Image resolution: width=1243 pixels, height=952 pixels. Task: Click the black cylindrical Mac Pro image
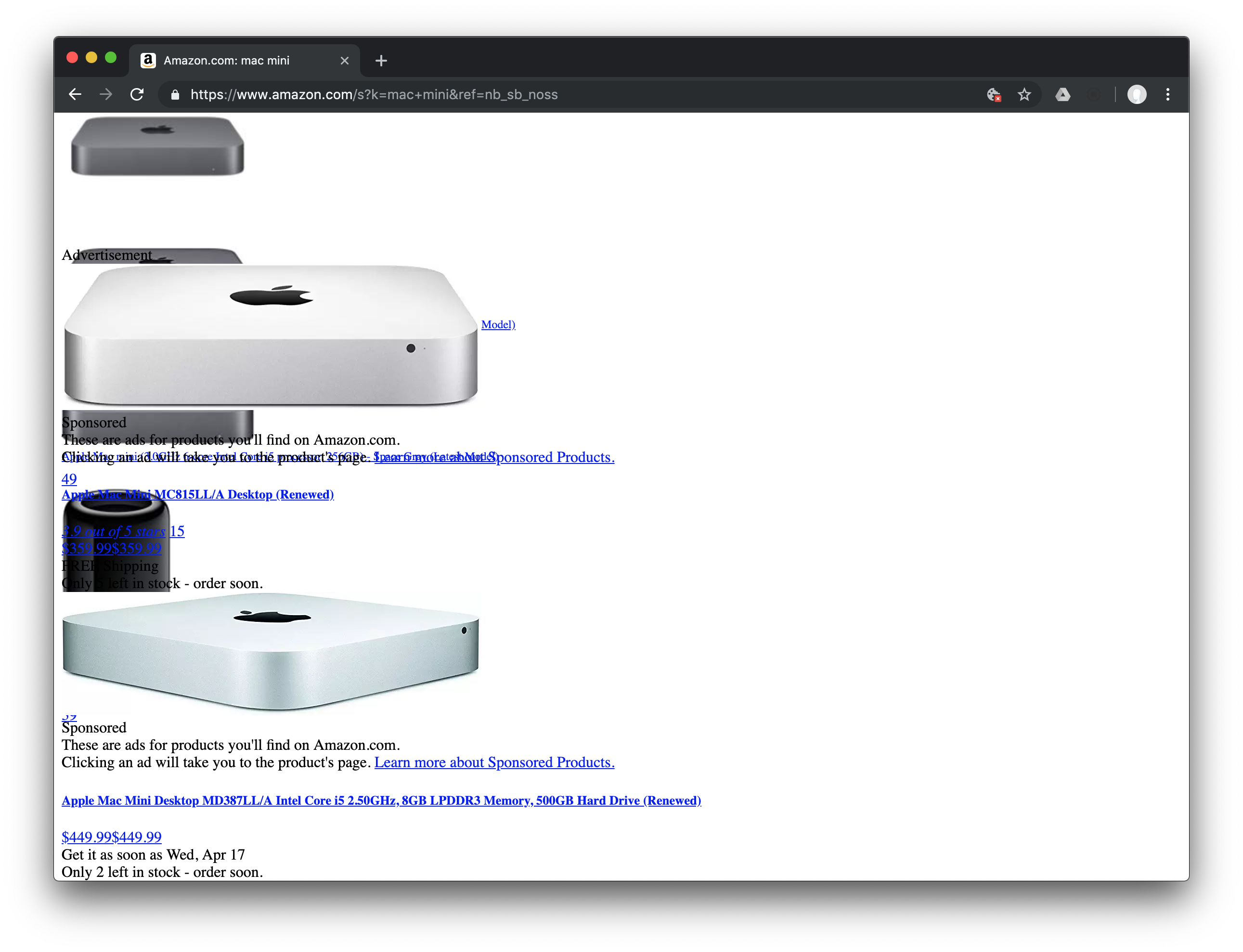116,541
